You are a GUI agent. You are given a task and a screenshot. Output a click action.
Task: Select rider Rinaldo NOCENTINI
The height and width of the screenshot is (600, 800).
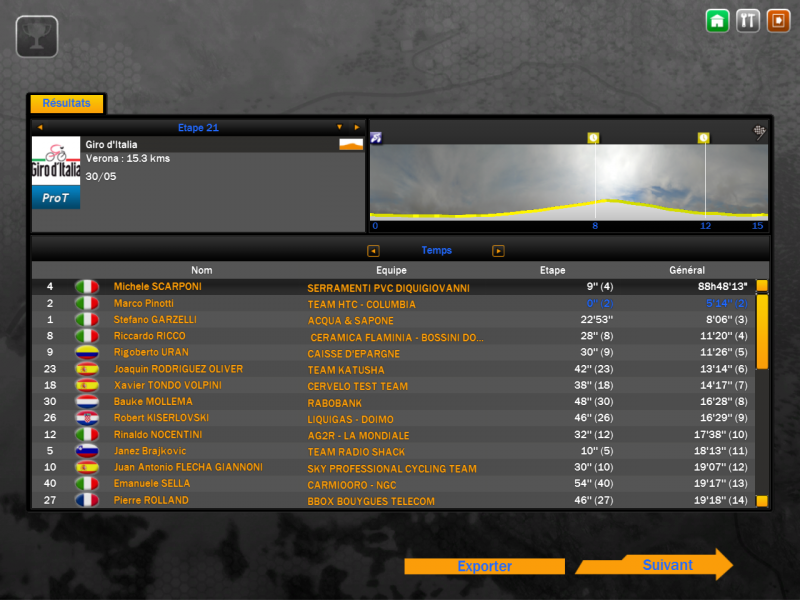click(x=158, y=435)
